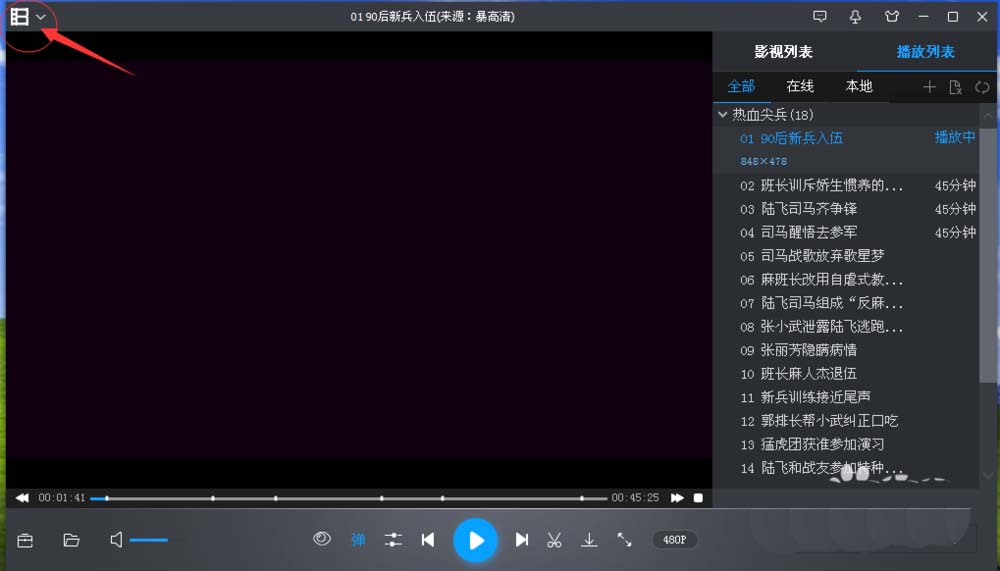Open the 480P quality selector

[675, 540]
